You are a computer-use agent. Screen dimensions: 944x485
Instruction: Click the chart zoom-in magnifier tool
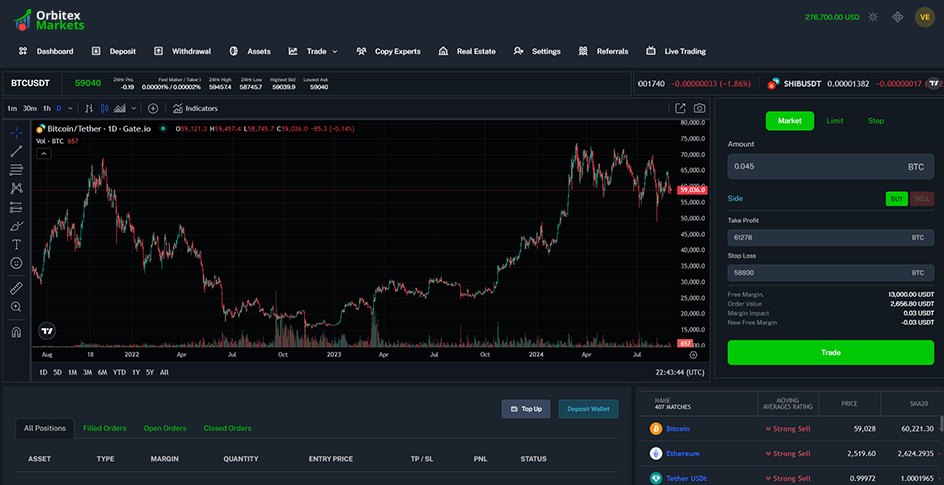point(16,307)
